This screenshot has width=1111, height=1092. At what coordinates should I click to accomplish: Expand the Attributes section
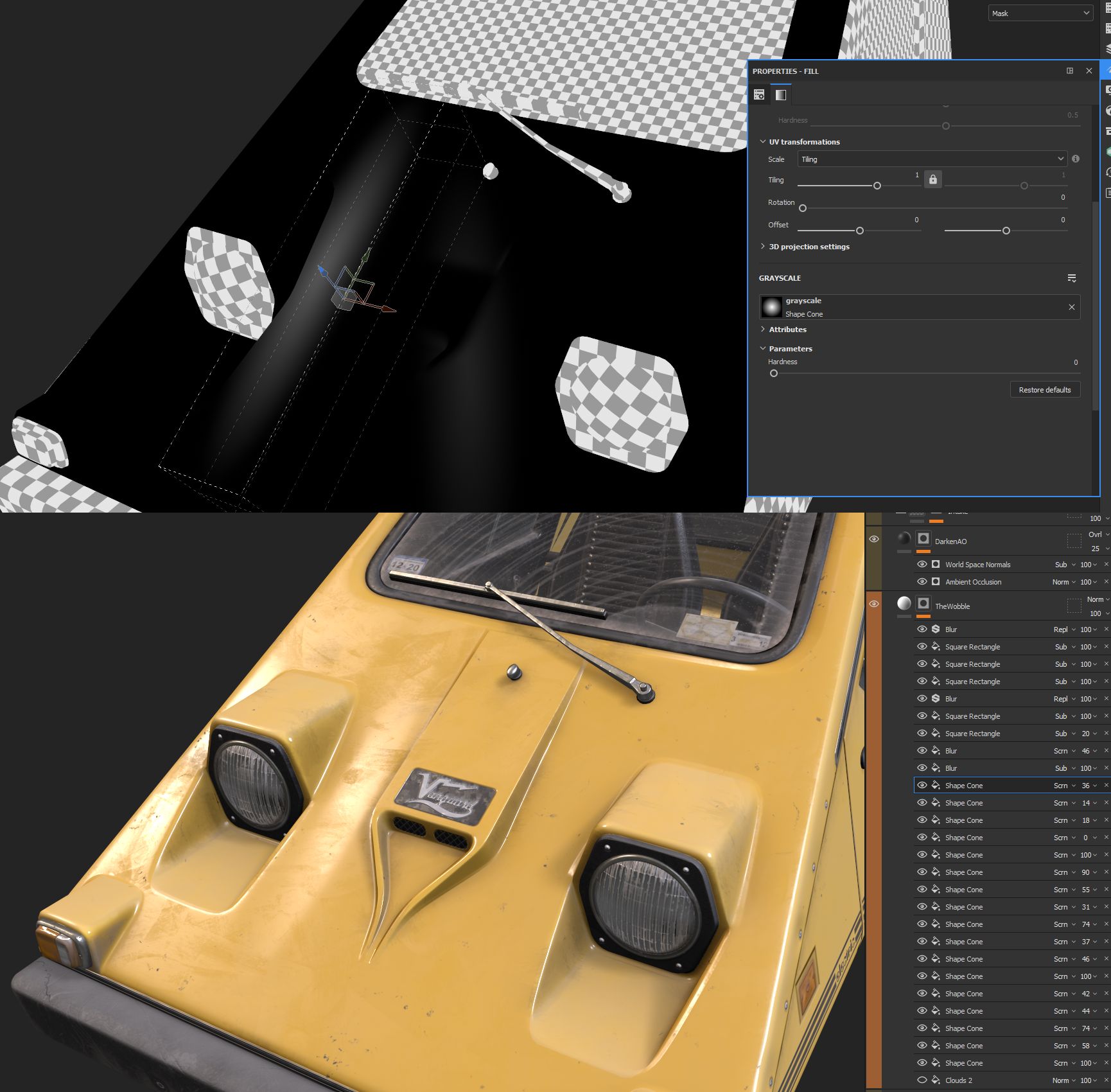click(763, 330)
